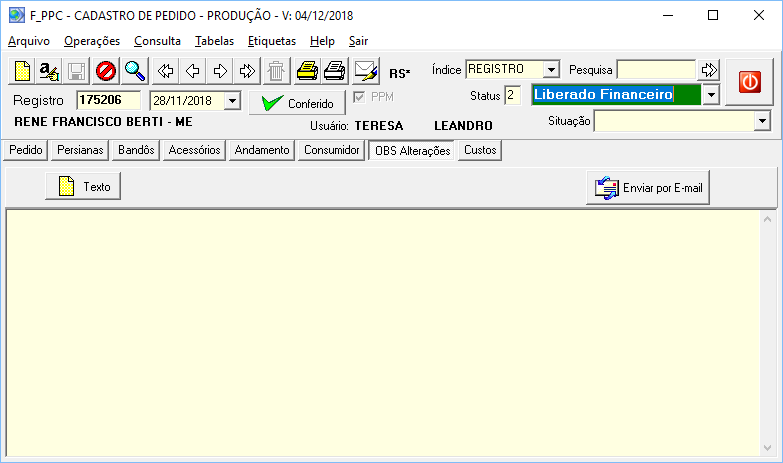783x463 pixels.
Task: Run the search with the Pesquisa arrow button
Action: pyautogui.click(x=709, y=69)
